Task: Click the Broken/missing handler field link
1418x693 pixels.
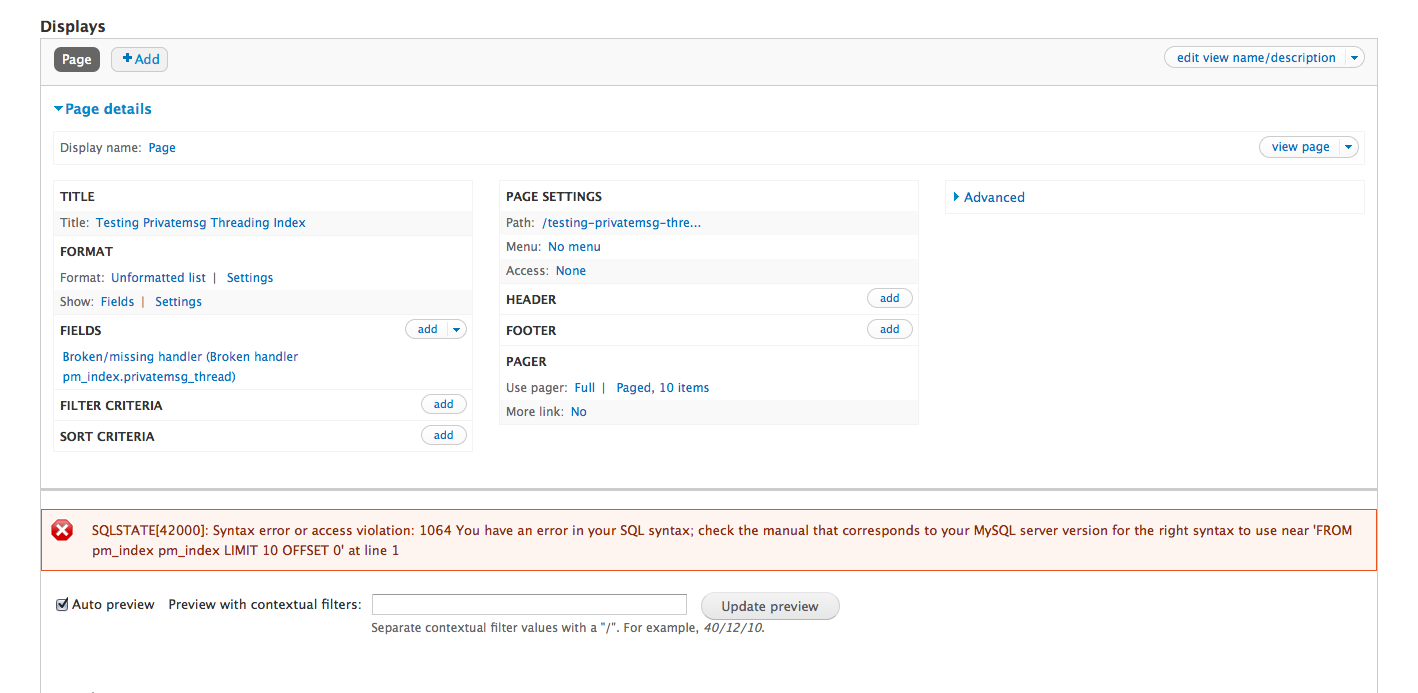Action: (x=180, y=356)
